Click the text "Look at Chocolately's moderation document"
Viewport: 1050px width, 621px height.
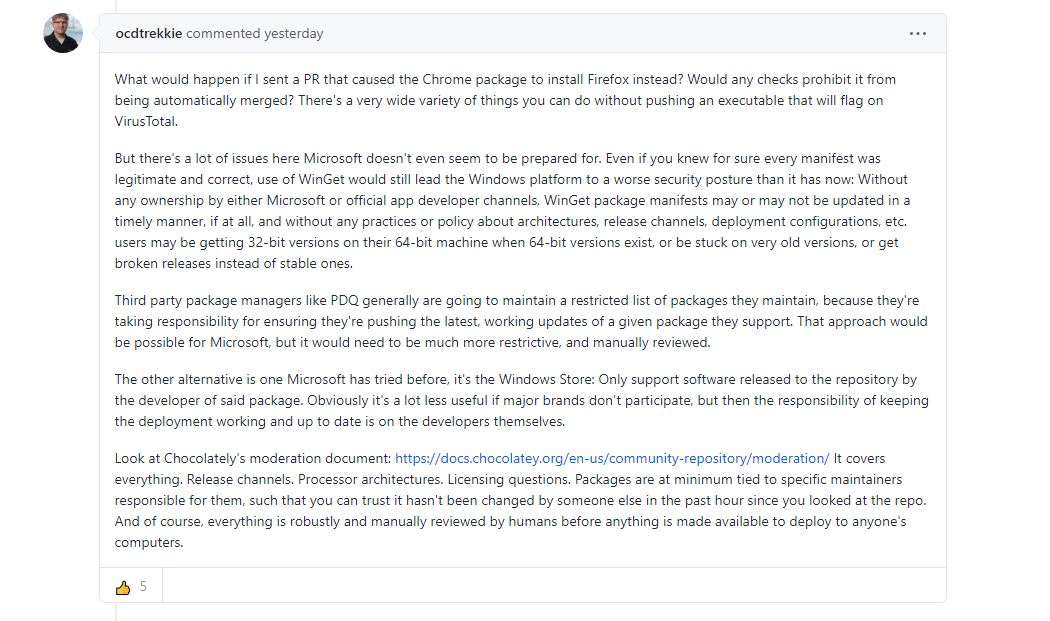(253, 458)
